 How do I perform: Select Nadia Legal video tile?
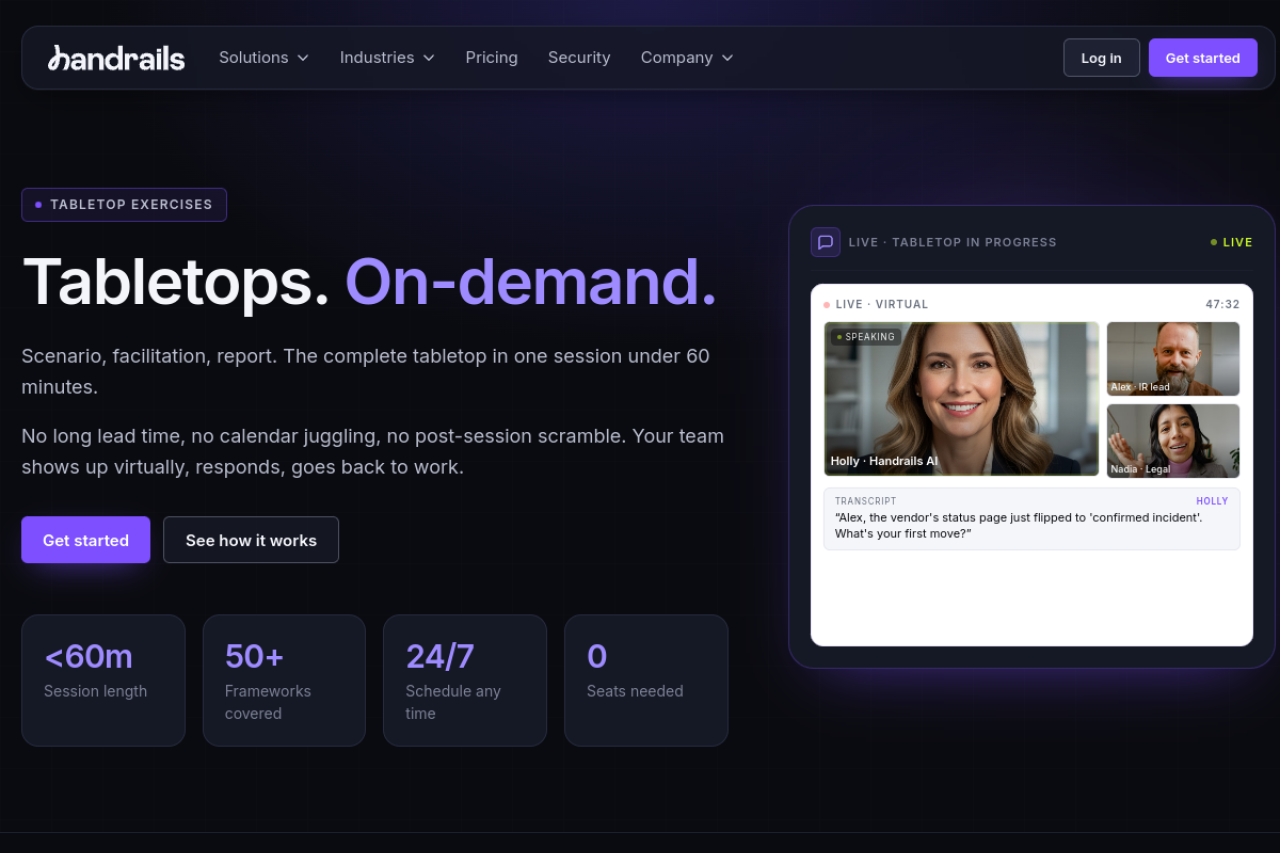(x=1173, y=441)
